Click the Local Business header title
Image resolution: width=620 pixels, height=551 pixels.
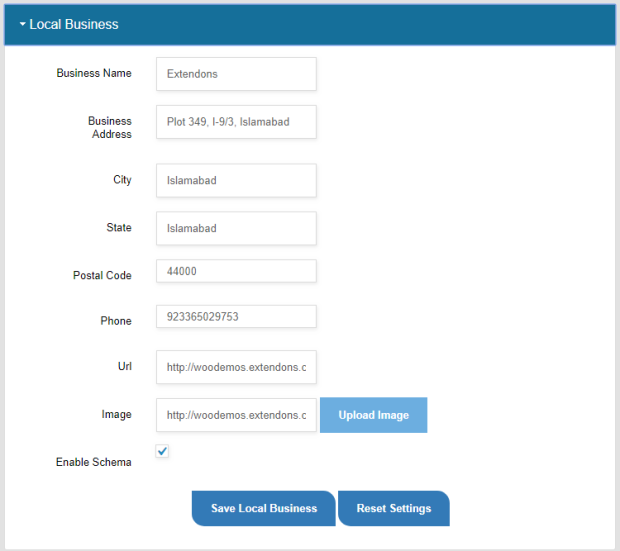tap(74, 24)
